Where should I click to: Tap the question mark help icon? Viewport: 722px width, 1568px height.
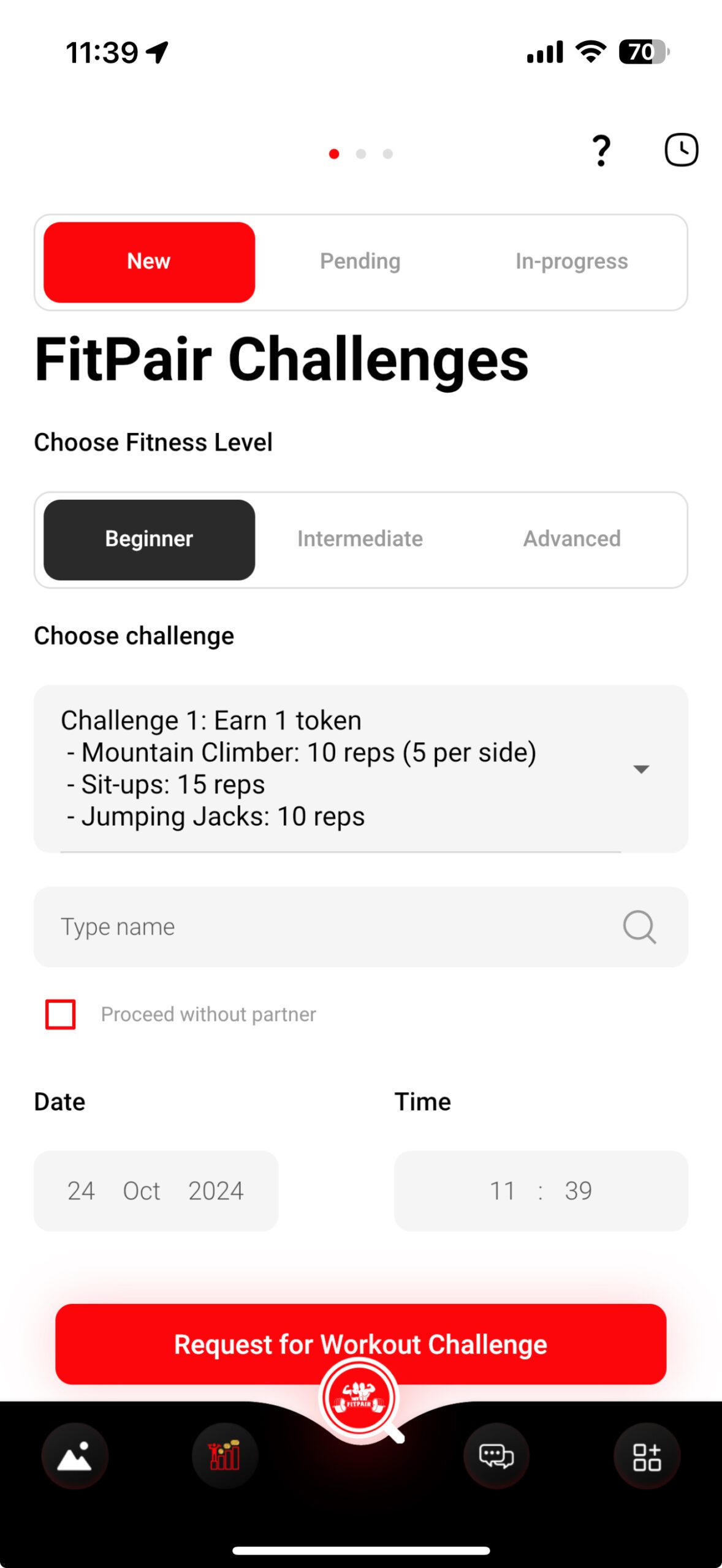601,151
